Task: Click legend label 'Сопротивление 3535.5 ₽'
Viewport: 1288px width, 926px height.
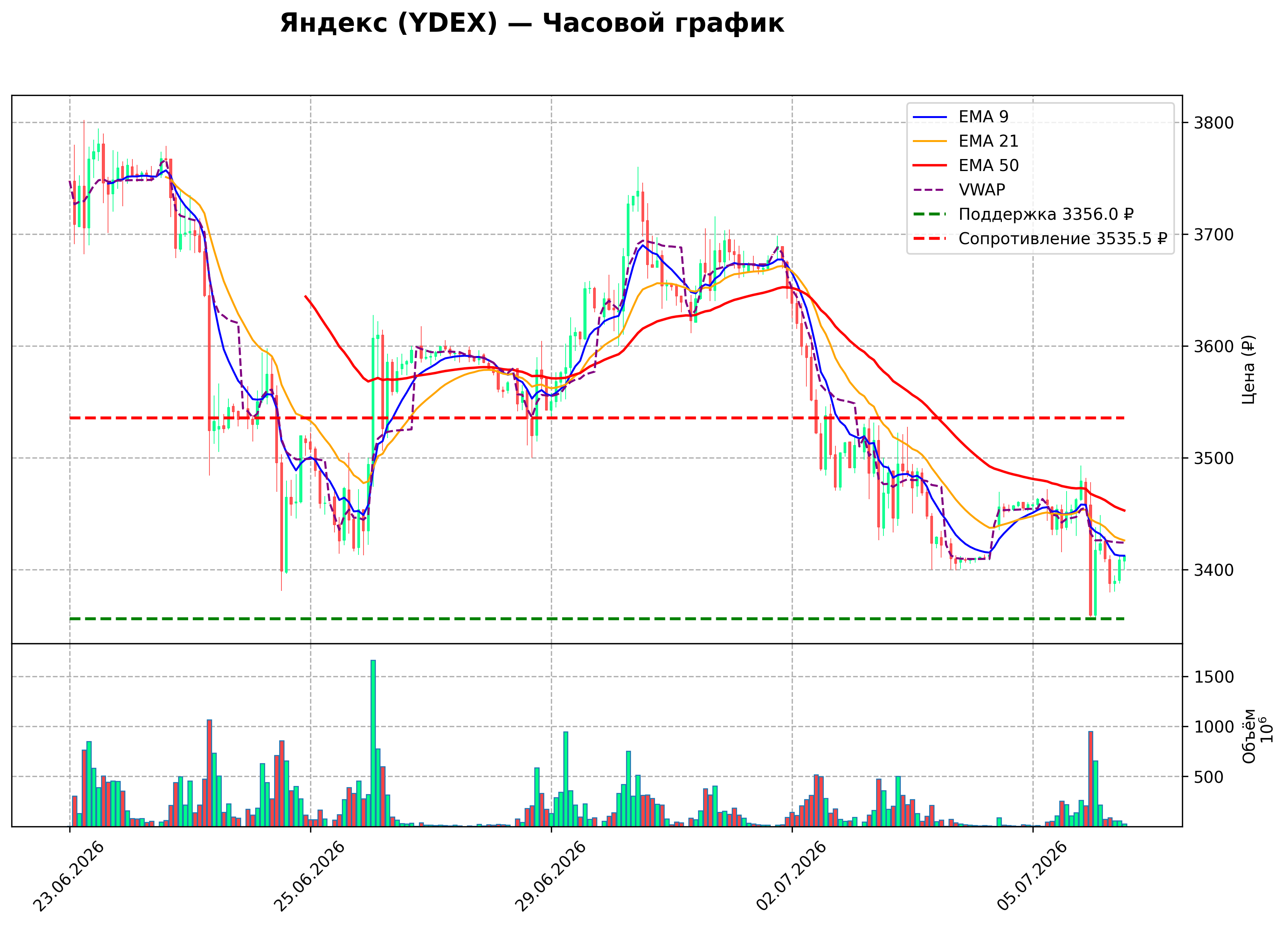Action: pos(1063,238)
